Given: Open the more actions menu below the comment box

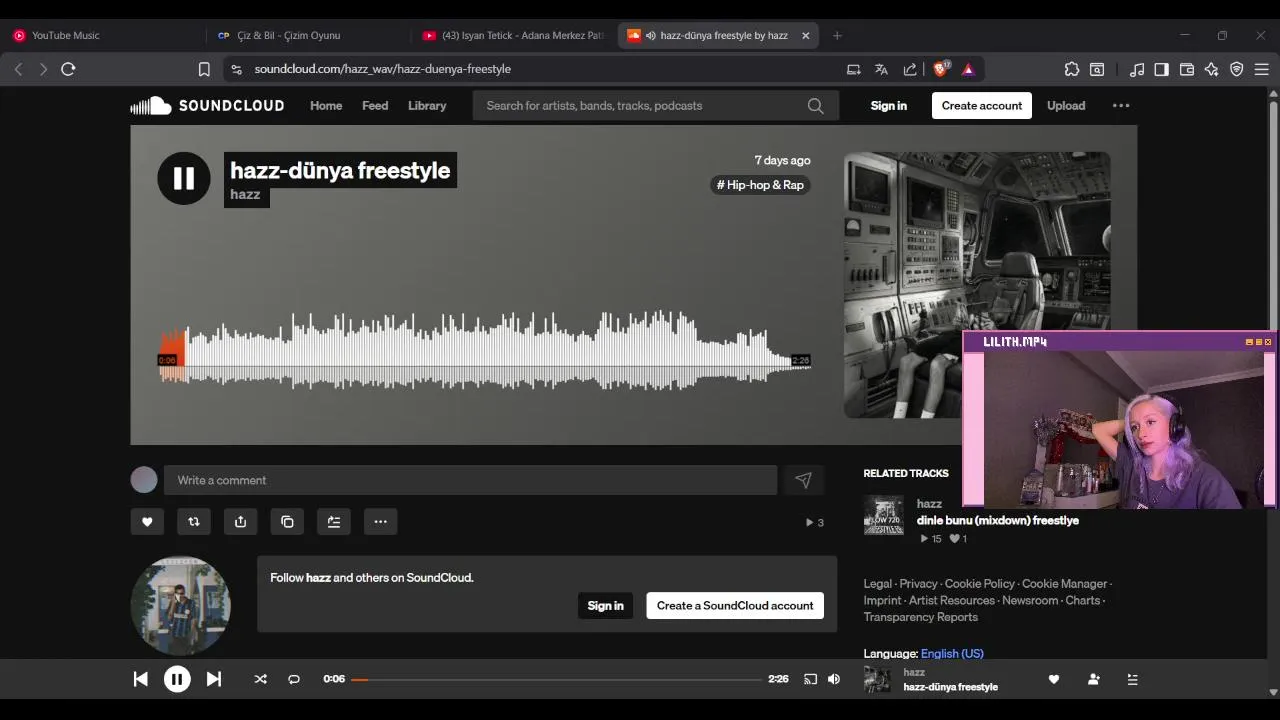Looking at the screenshot, I should tap(381, 521).
